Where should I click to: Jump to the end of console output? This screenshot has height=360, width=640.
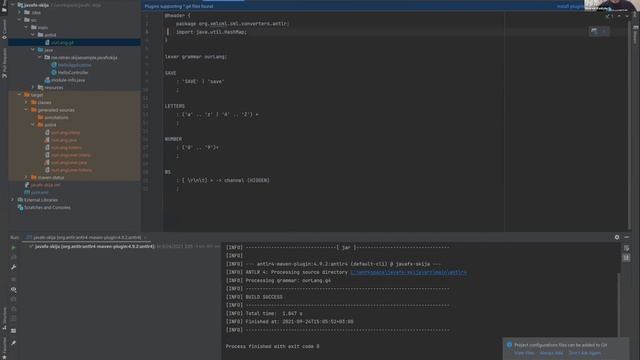(627, 257)
